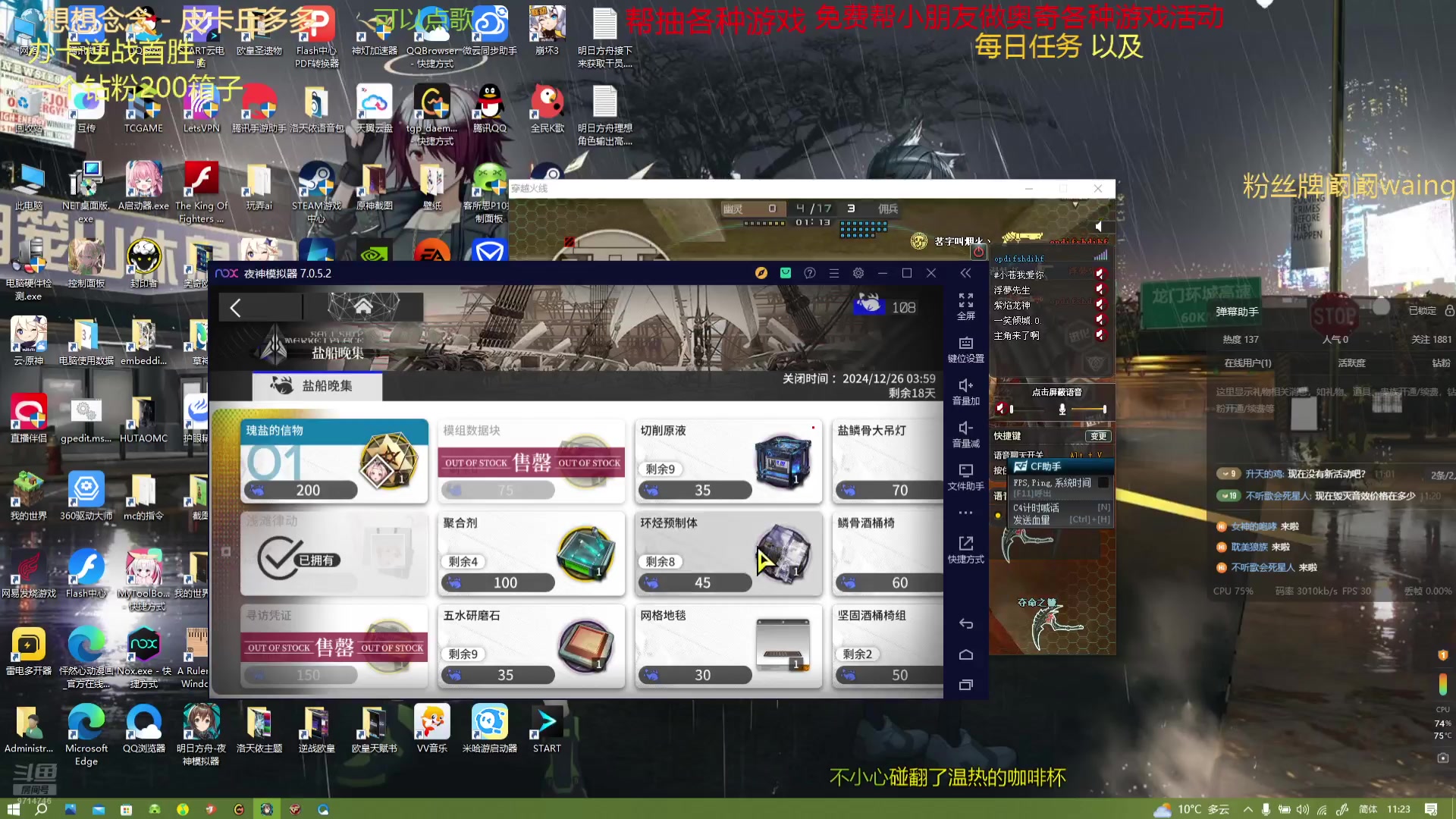Toggle speaker mute icon under 点击屏蔽语音
Viewport: 1456px width, 819px height.
tap(1000, 409)
